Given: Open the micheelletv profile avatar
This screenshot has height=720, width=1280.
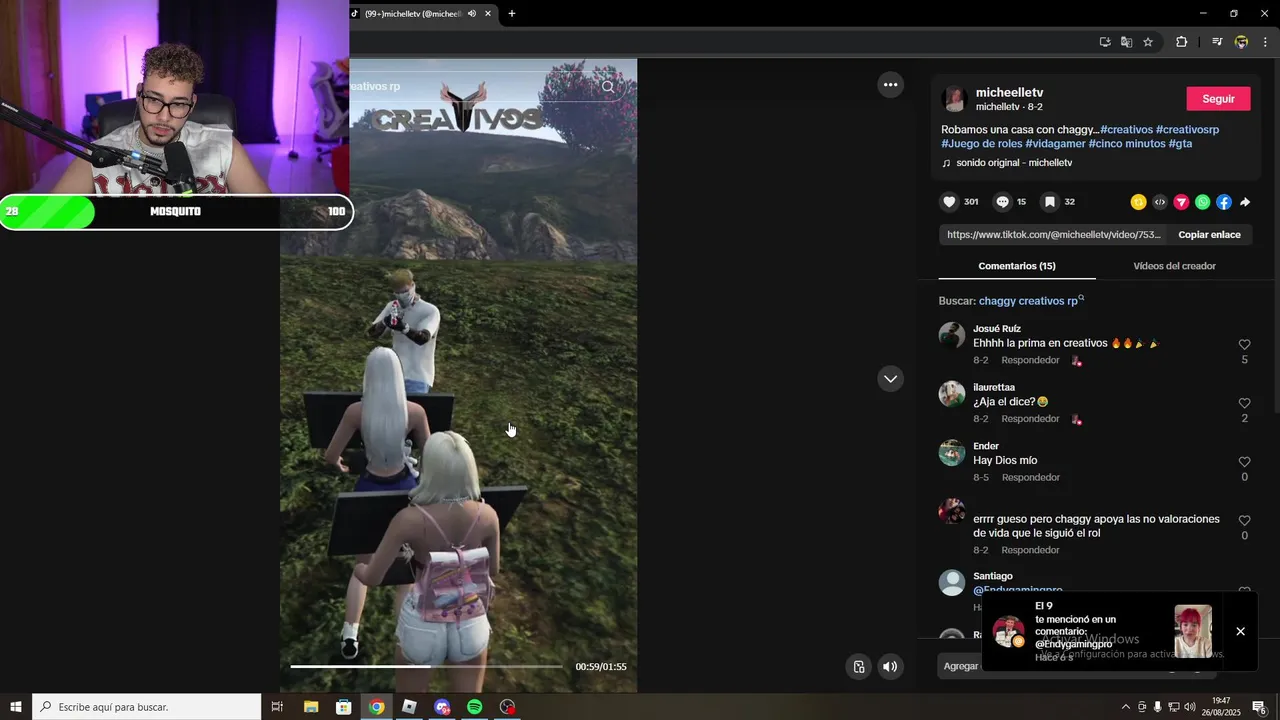Looking at the screenshot, I should tap(954, 99).
